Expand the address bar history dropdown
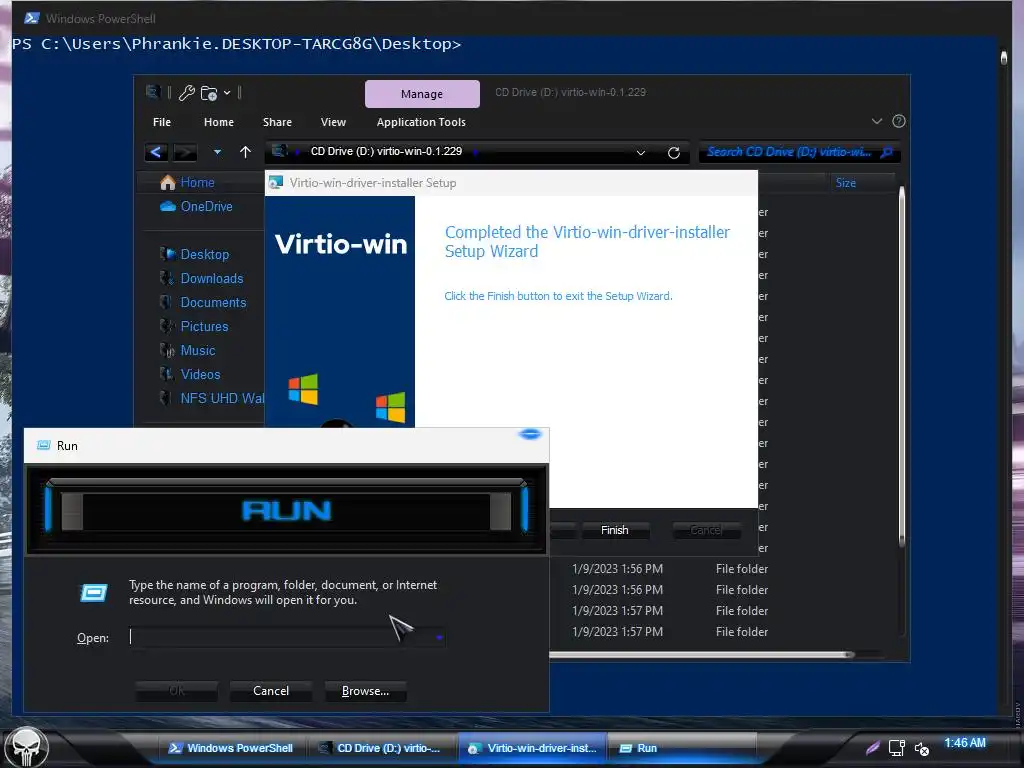 click(x=641, y=153)
